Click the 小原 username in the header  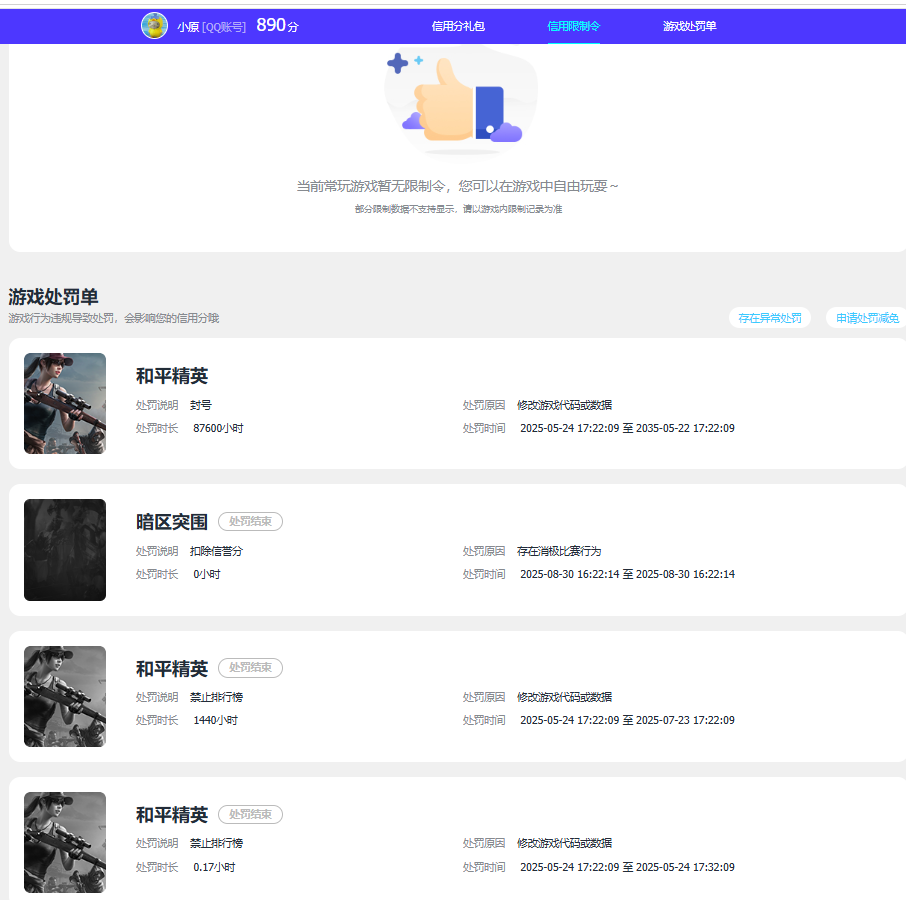point(188,27)
